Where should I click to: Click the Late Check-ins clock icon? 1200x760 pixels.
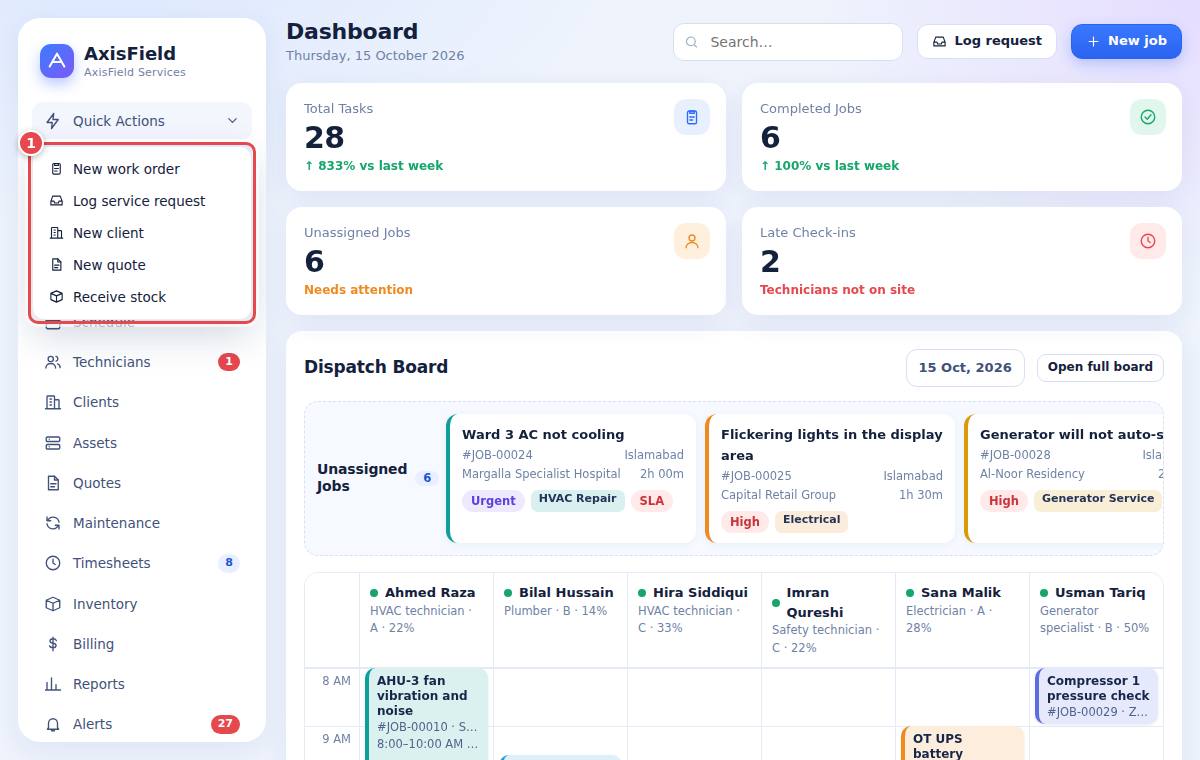click(1148, 241)
